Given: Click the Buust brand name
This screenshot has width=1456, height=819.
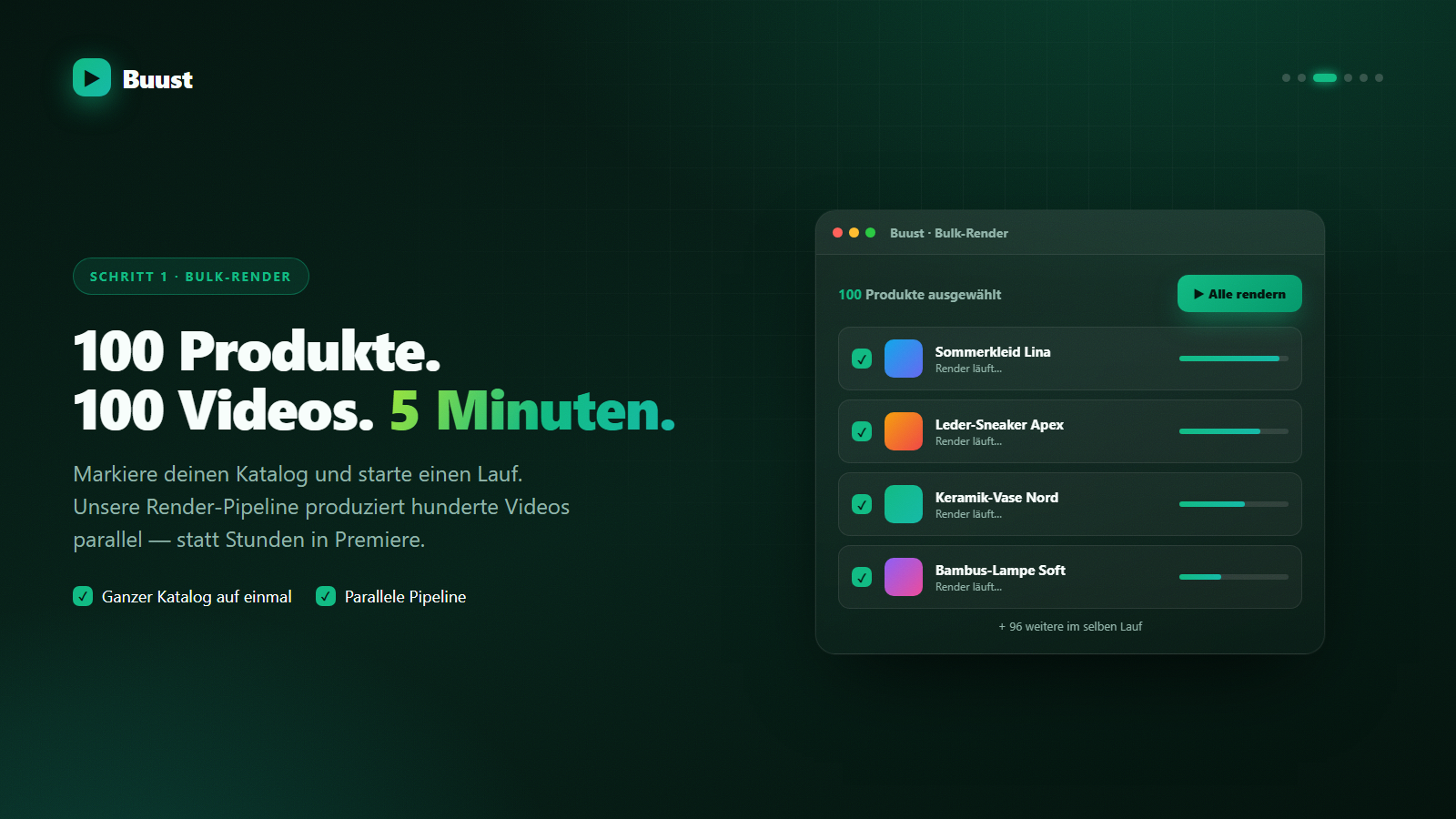Looking at the screenshot, I should pyautogui.click(x=157, y=80).
